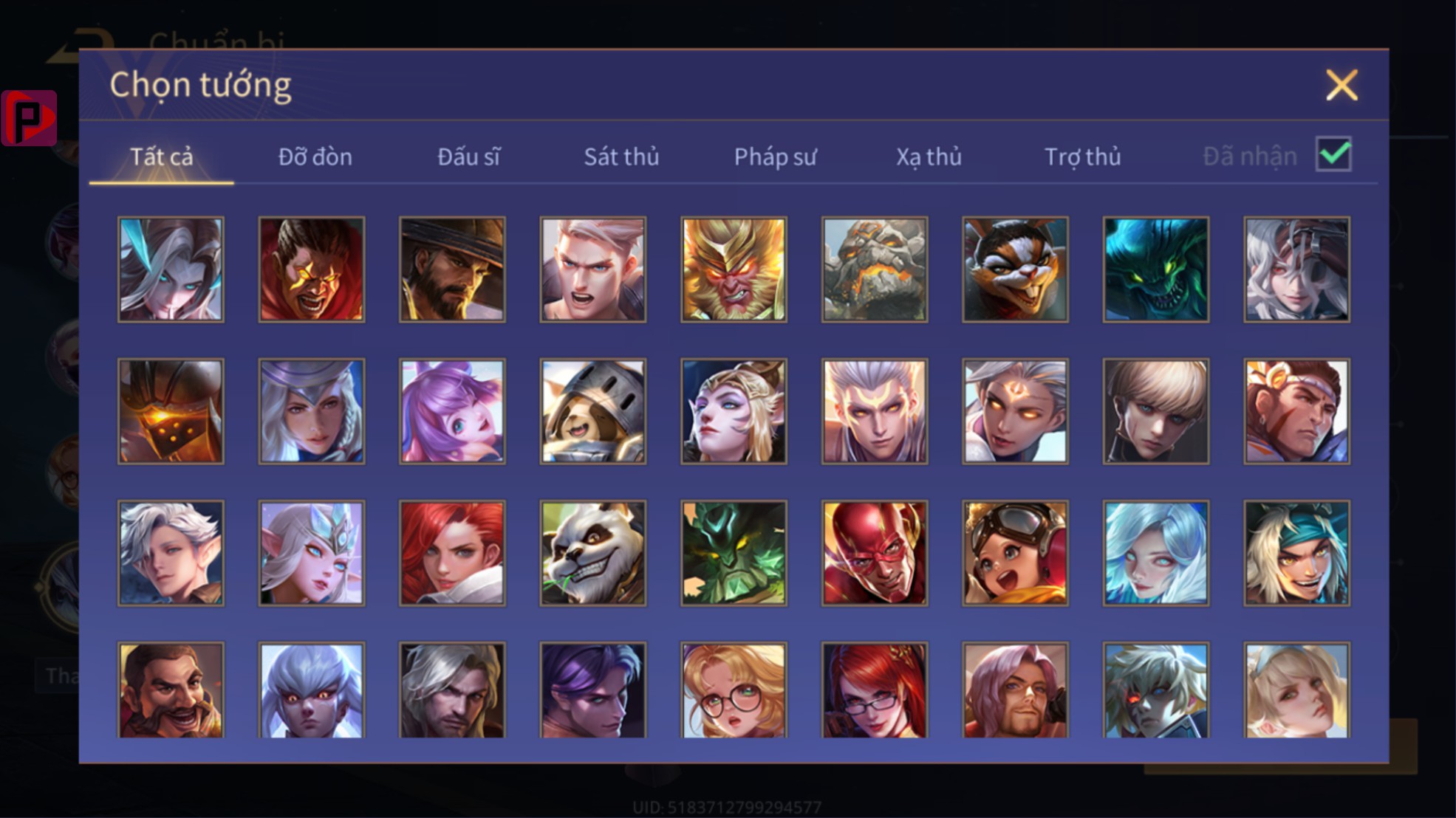
Task: Select the green leafy forest creature hero
Action: (x=734, y=553)
